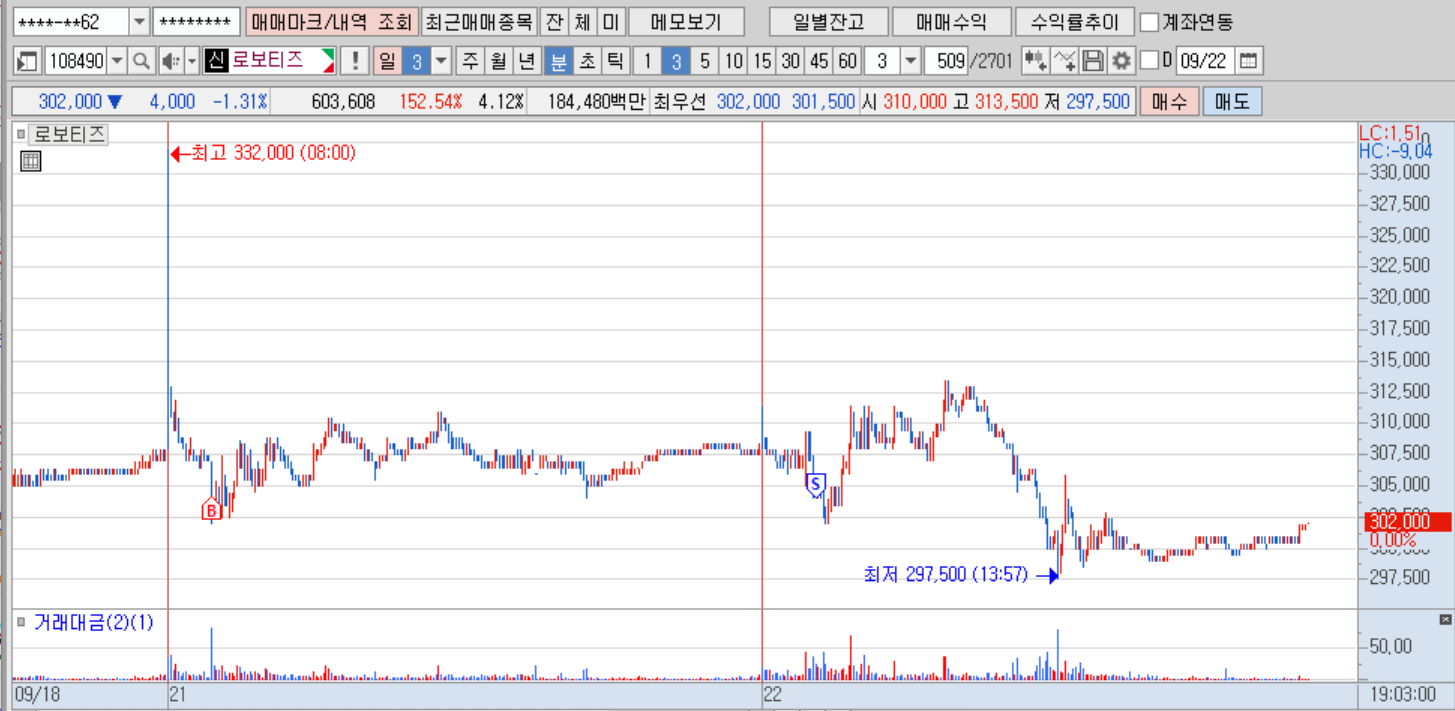Click the date field showing 09/22
Viewport: 1455px width, 711px height.
pyautogui.click(x=1205, y=61)
